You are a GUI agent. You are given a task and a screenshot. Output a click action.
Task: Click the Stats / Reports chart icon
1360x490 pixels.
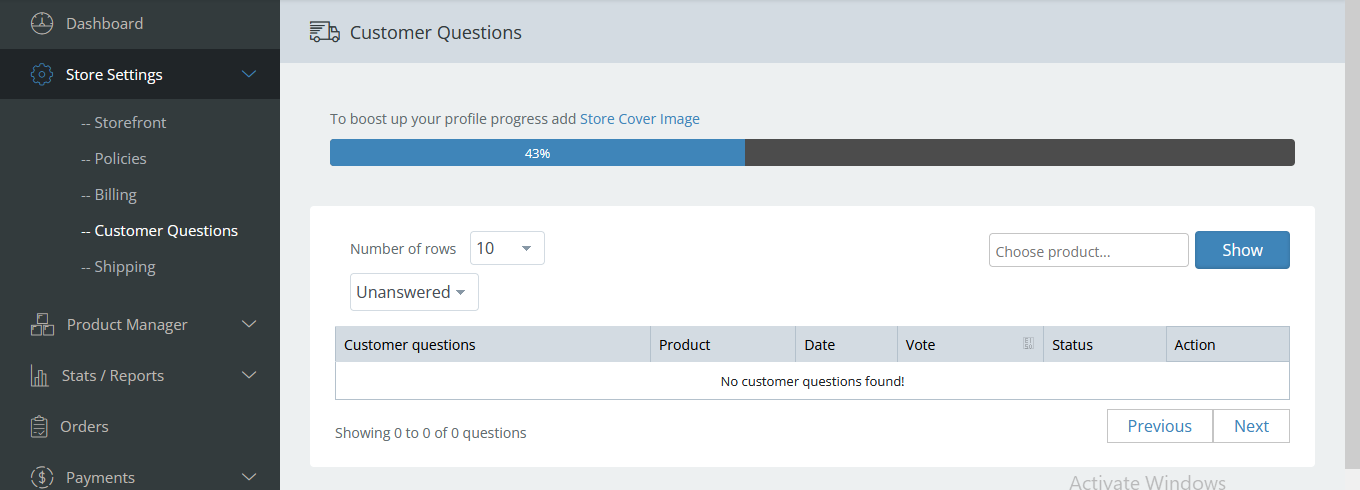pyautogui.click(x=40, y=376)
